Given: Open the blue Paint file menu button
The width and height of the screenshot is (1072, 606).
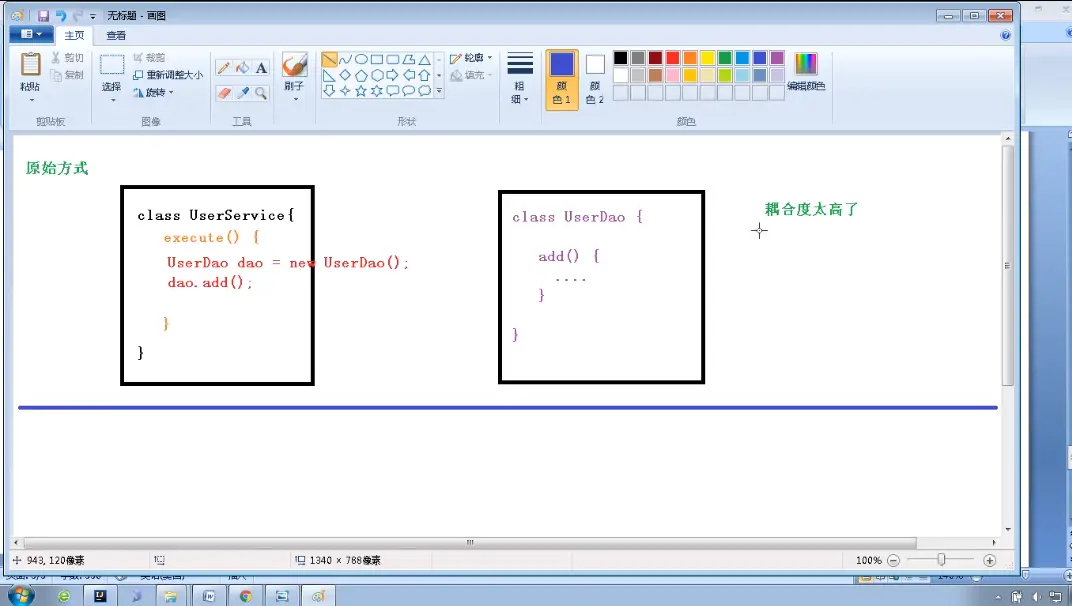Looking at the screenshot, I should [31, 34].
